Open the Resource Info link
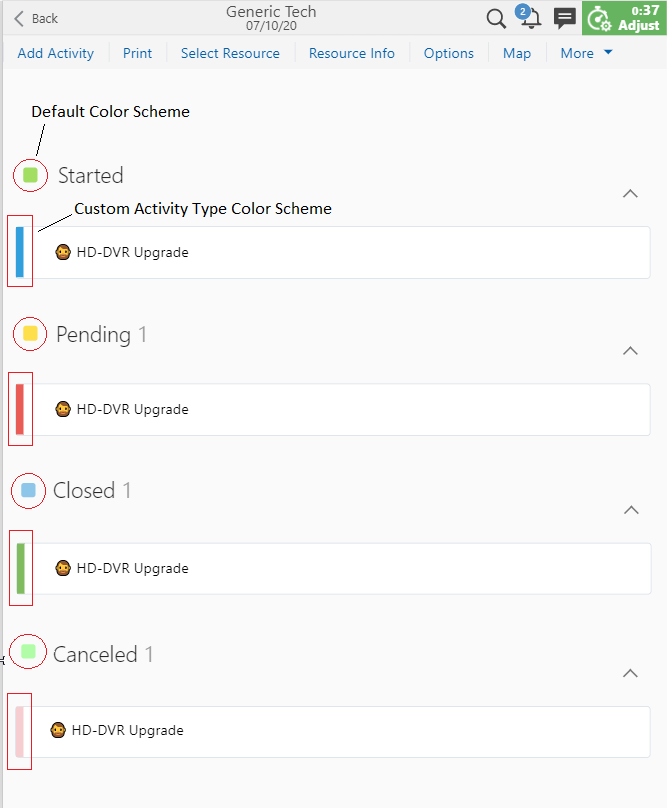The width and height of the screenshot is (667, 808). tap(352, 53)
